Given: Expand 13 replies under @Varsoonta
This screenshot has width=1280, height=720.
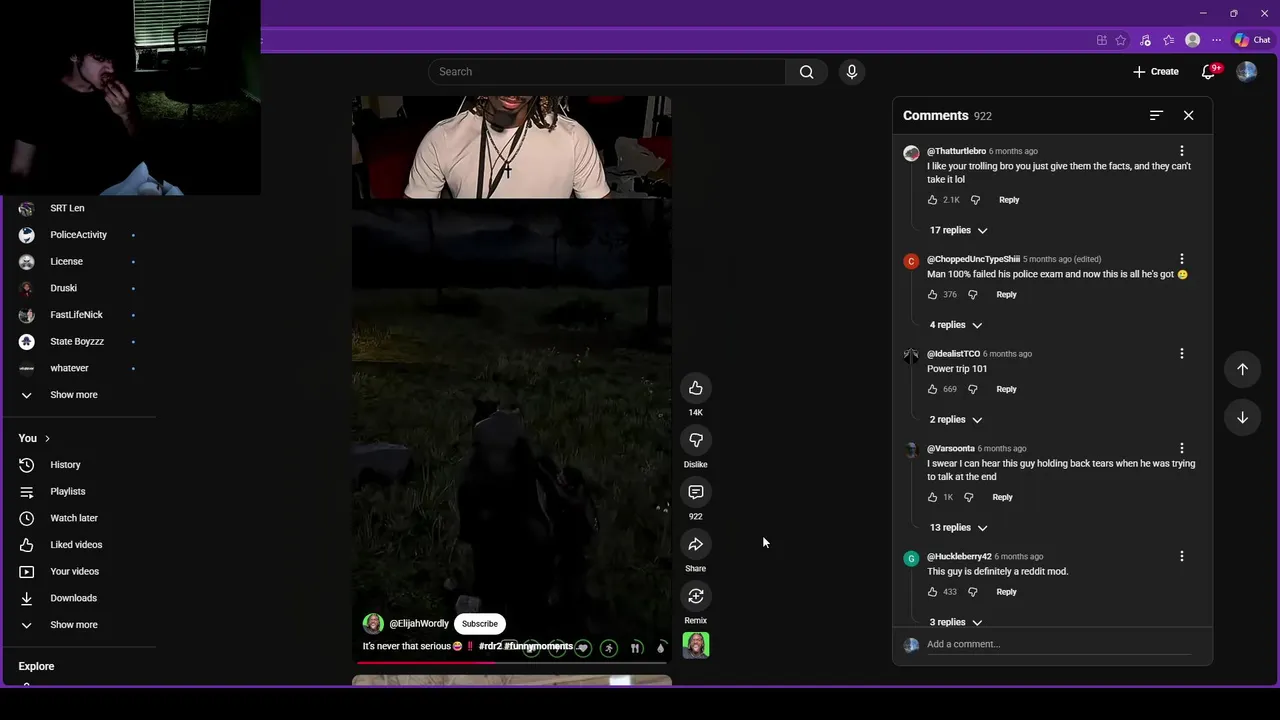Looking at the screenshot, I should click(958, 528).
